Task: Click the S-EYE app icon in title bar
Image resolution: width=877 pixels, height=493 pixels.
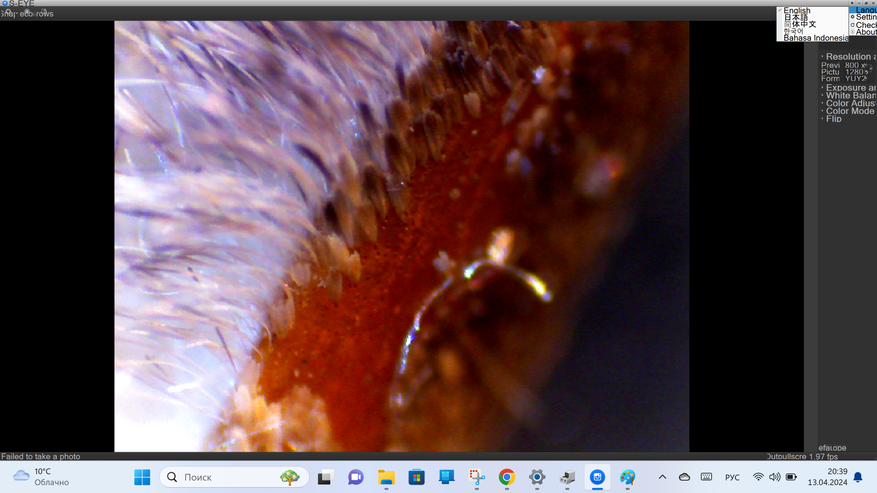Action: (x=4, y=3)
